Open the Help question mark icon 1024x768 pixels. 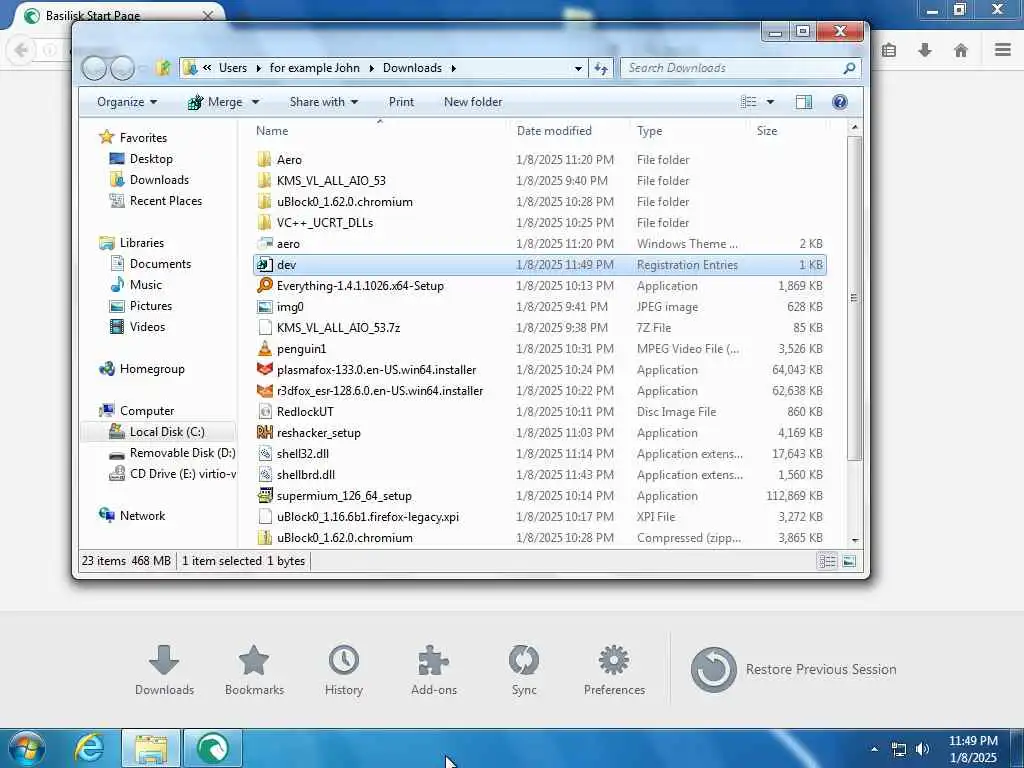pos(840,102)
